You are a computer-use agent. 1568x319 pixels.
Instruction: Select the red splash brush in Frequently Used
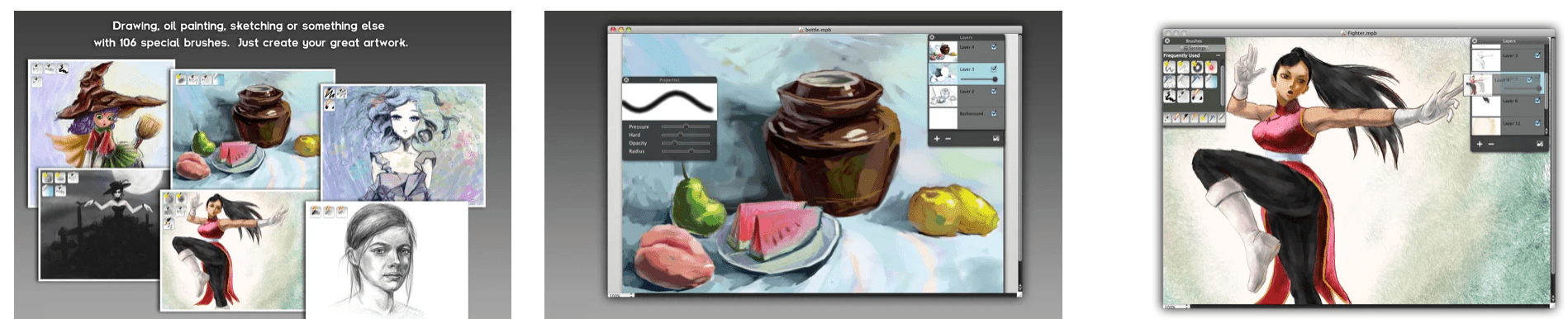[x=1210, y=67]
